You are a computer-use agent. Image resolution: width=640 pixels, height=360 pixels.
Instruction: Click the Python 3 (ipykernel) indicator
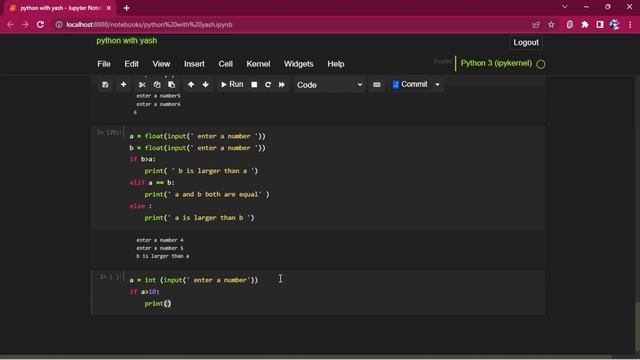click(496, 63)
